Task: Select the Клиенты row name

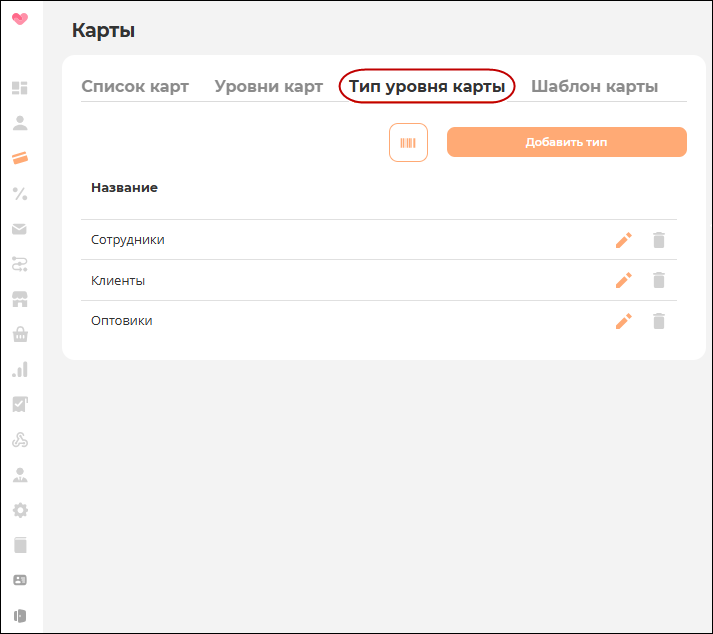Action: (x=118, y=281)
